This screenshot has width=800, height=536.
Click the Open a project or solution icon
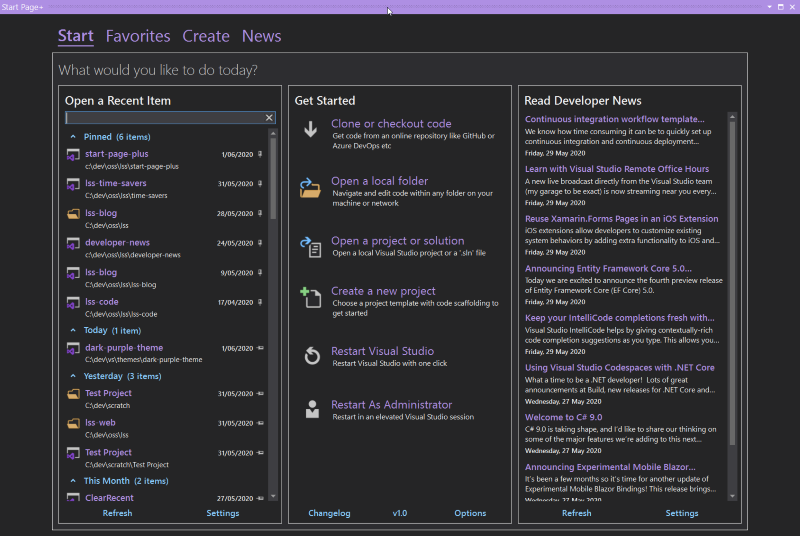(311, 247)
